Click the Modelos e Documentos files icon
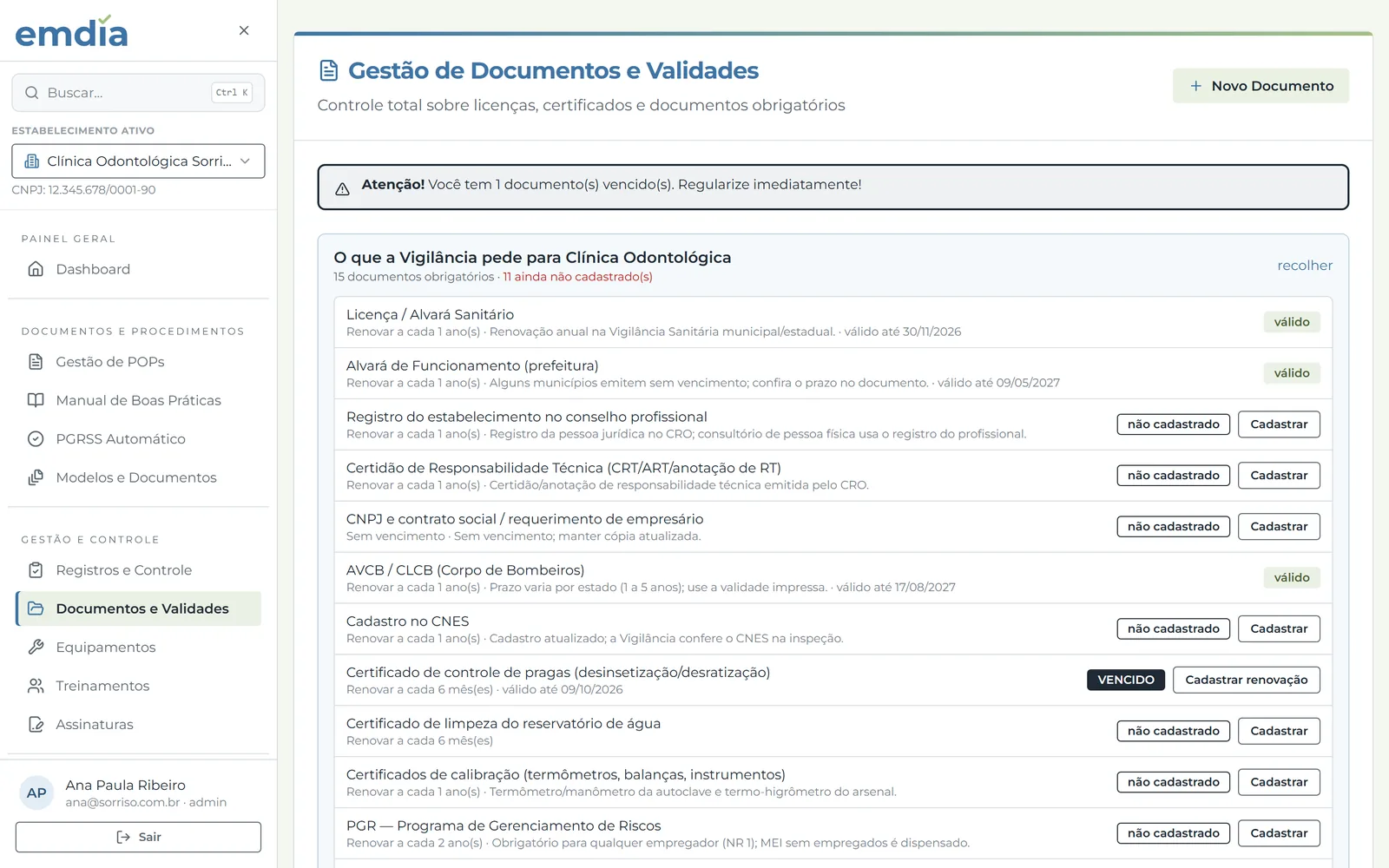The image size is (1389, 868). [x=36, y=477]
